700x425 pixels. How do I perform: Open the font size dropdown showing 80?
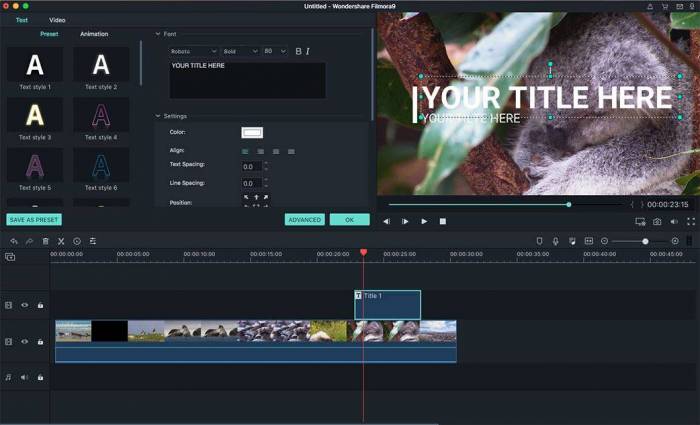(274, 51)
